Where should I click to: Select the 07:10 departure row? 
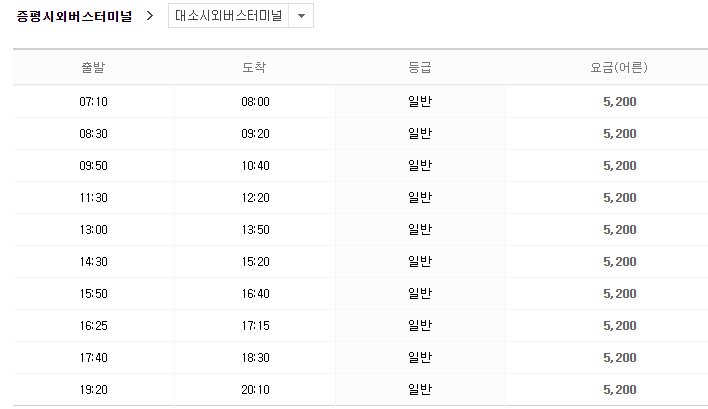[x=360, y=102]
